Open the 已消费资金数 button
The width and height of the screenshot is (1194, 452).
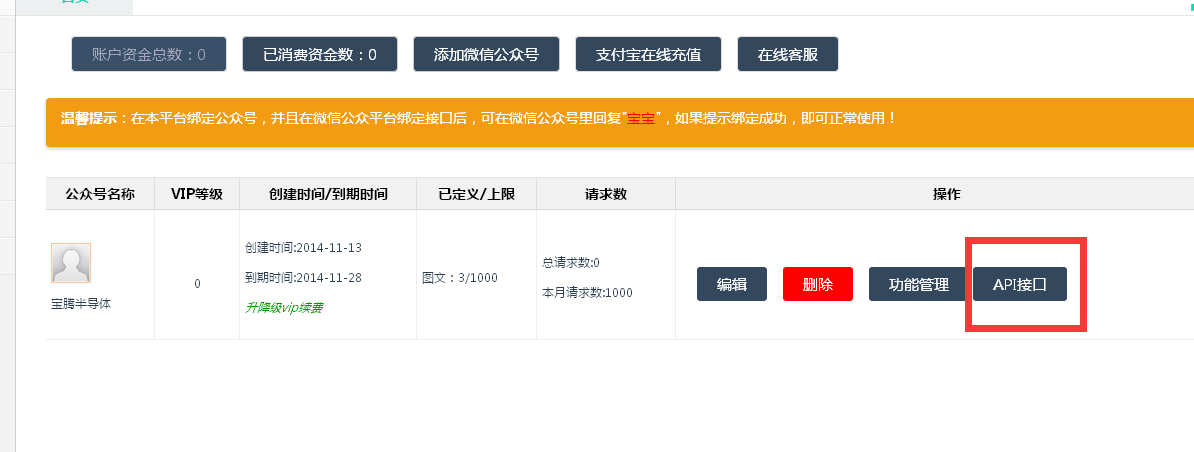(320, 54)
